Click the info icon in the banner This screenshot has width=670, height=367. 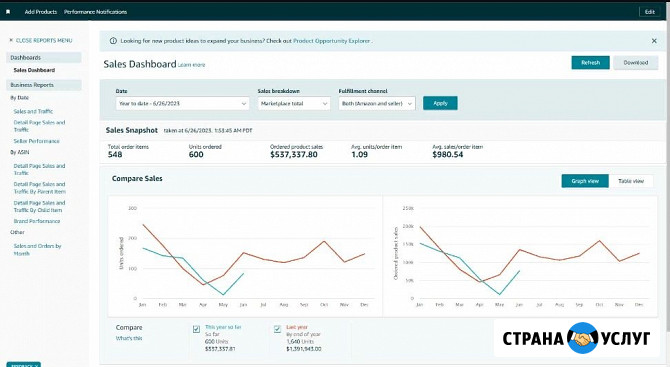(x=113, y=41)
